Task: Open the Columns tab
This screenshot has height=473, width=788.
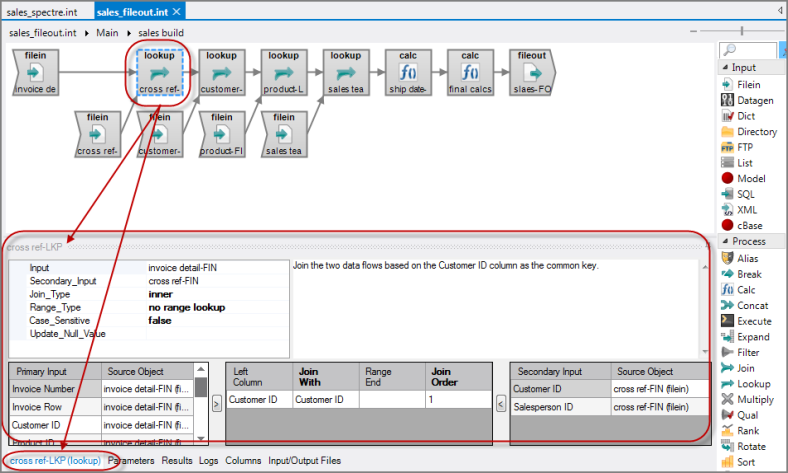Action: coord(243,460)
